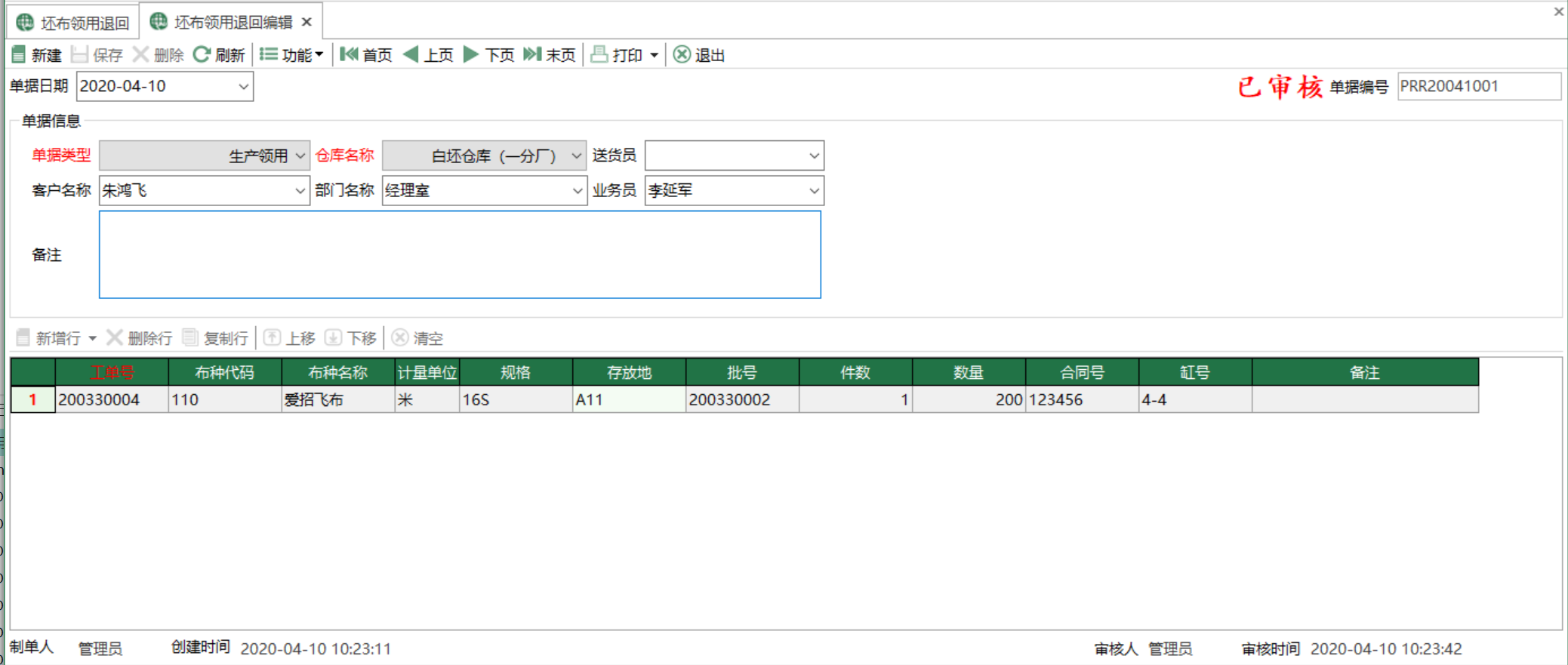Screen dimensions: 1568x665
Task: Click the 布种代码 column header
Action: [x=225, y=372]
